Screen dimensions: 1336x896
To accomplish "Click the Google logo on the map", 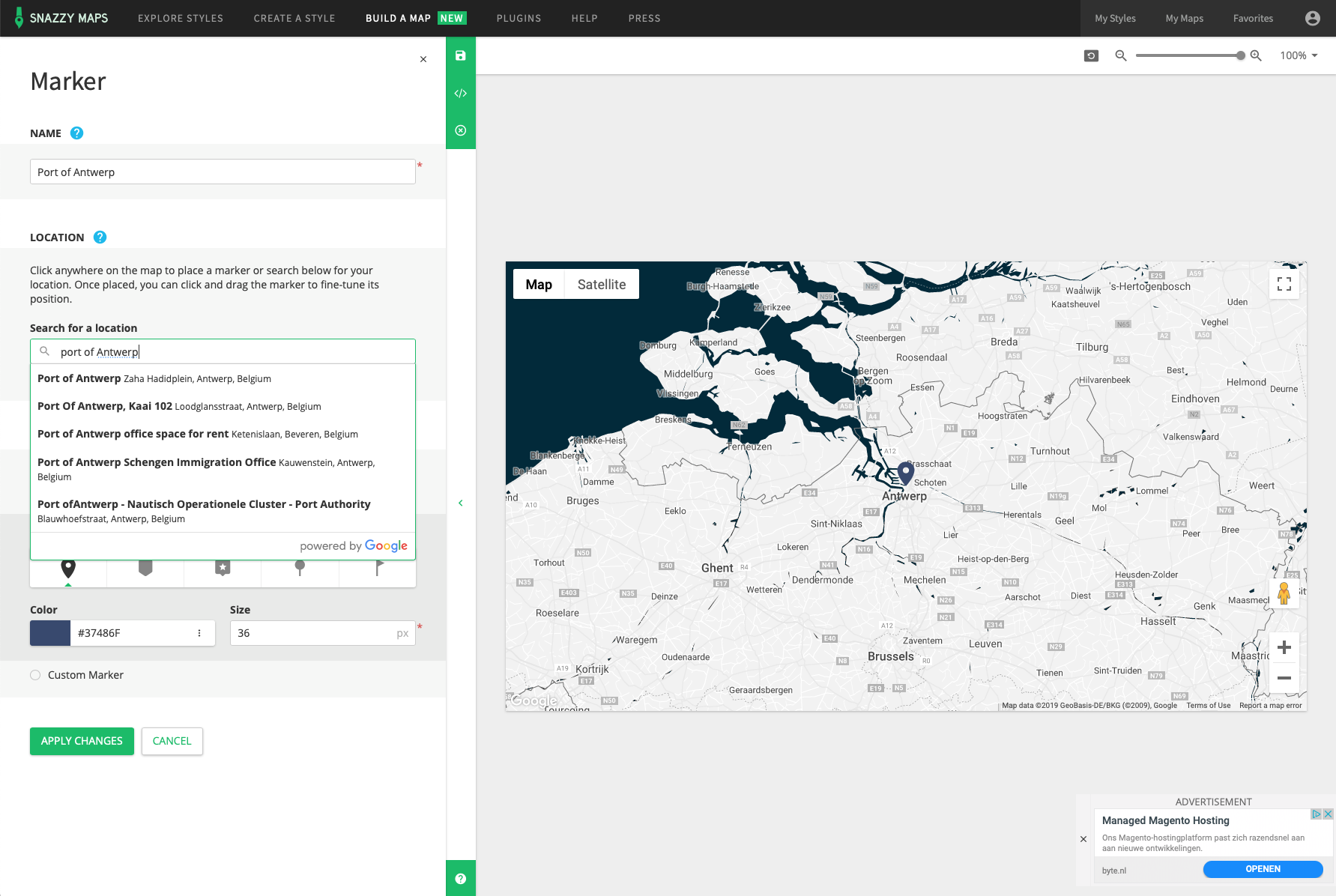I will pyautogui.click(x=534, y=701).
